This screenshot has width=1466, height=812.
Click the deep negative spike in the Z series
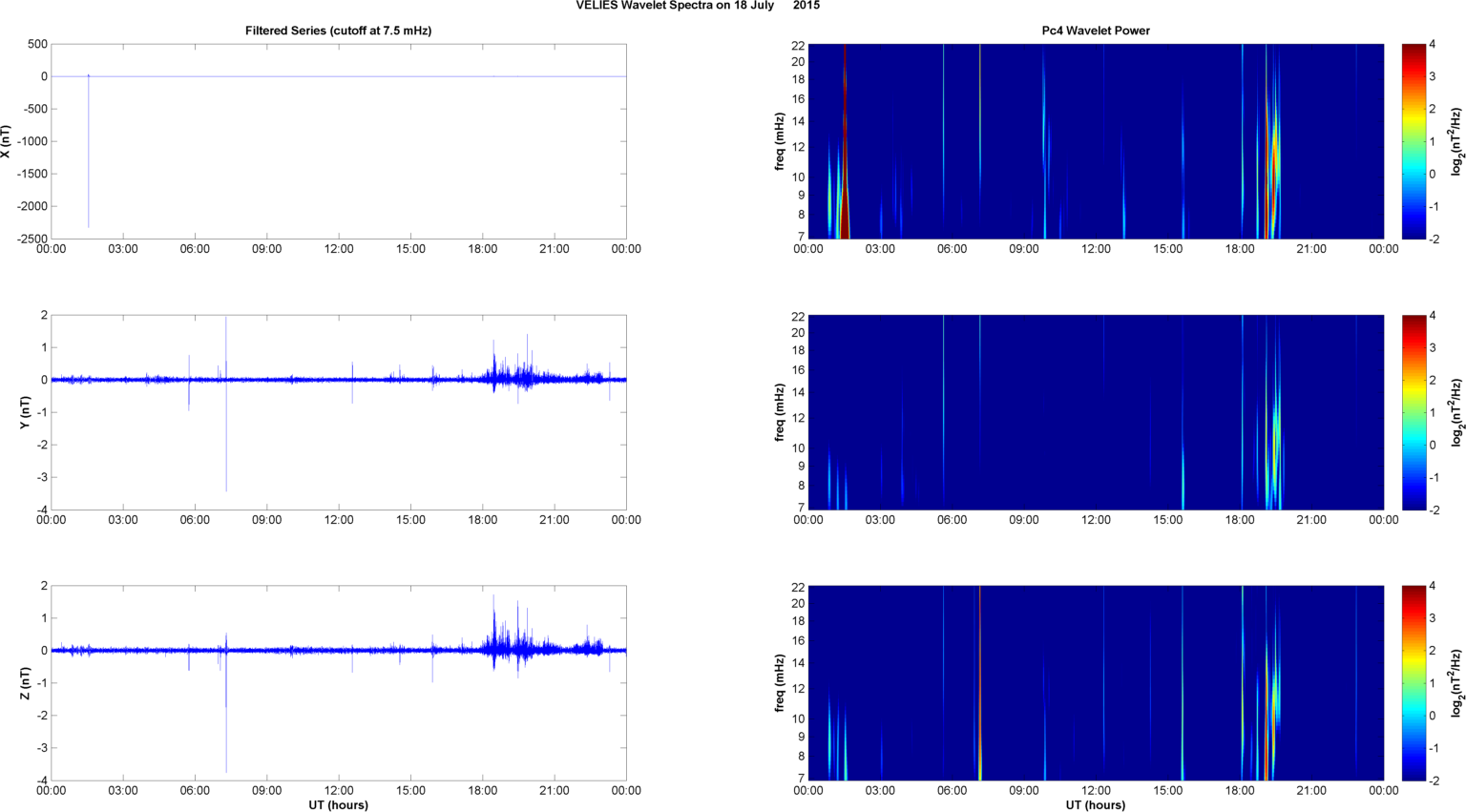click(x=226, y=735)
